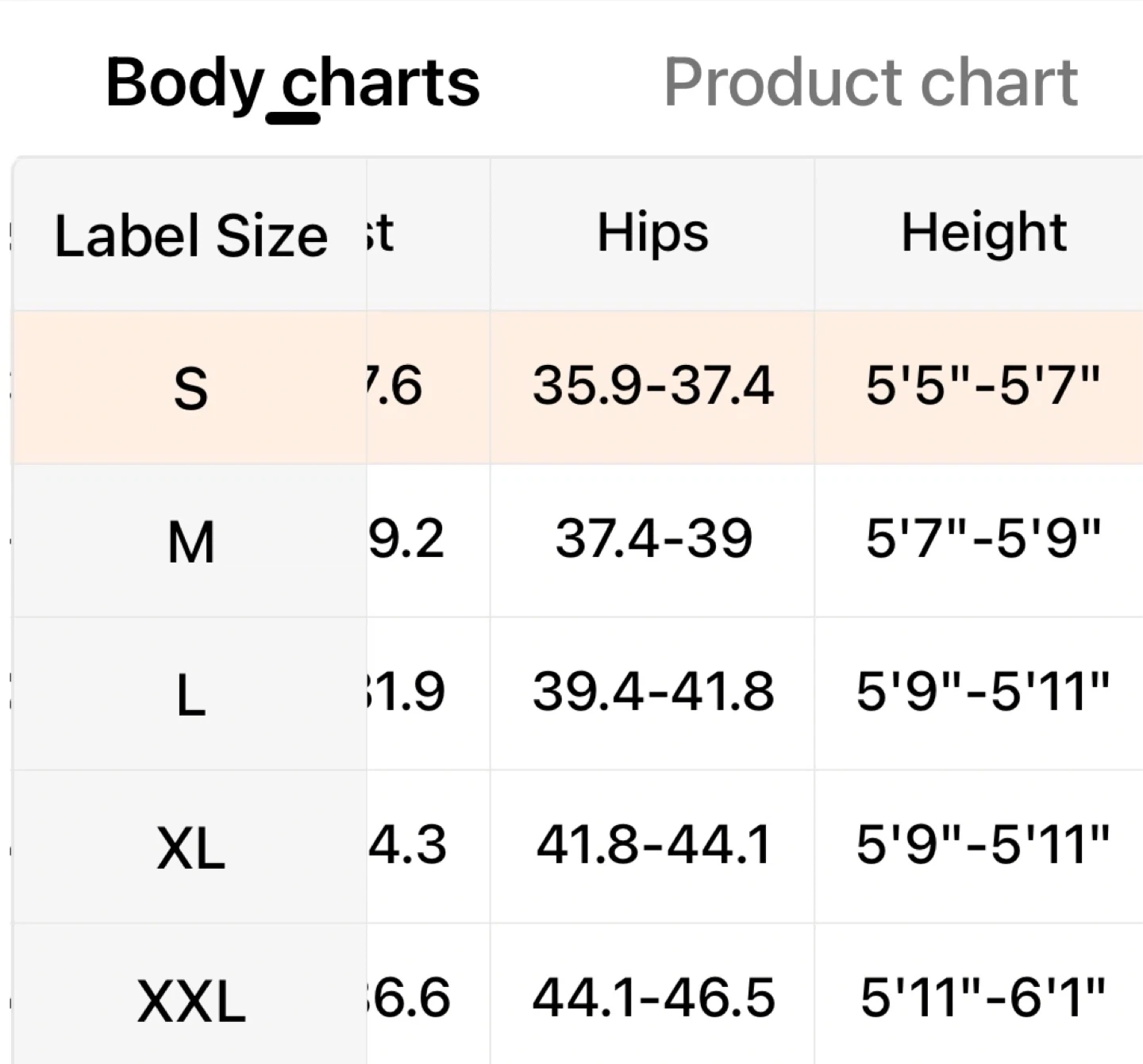This screenshot has width=1143, height=1064.
Task: Click the height cell in the XL row
Action: (x=983, y=844)
